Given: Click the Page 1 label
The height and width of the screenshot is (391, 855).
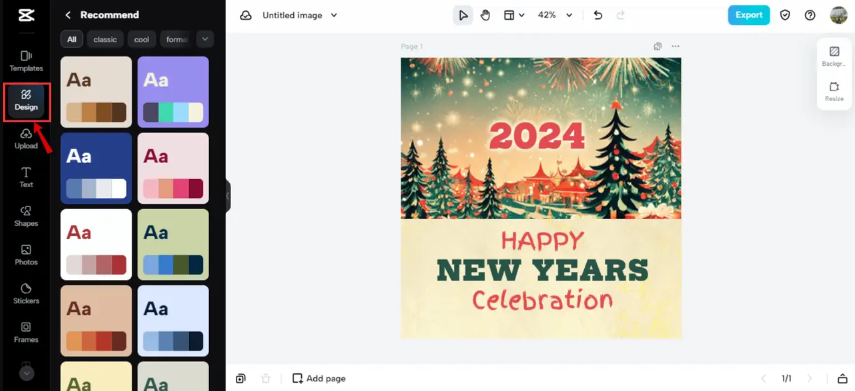Looking at the screenshot, I should 412,46.
